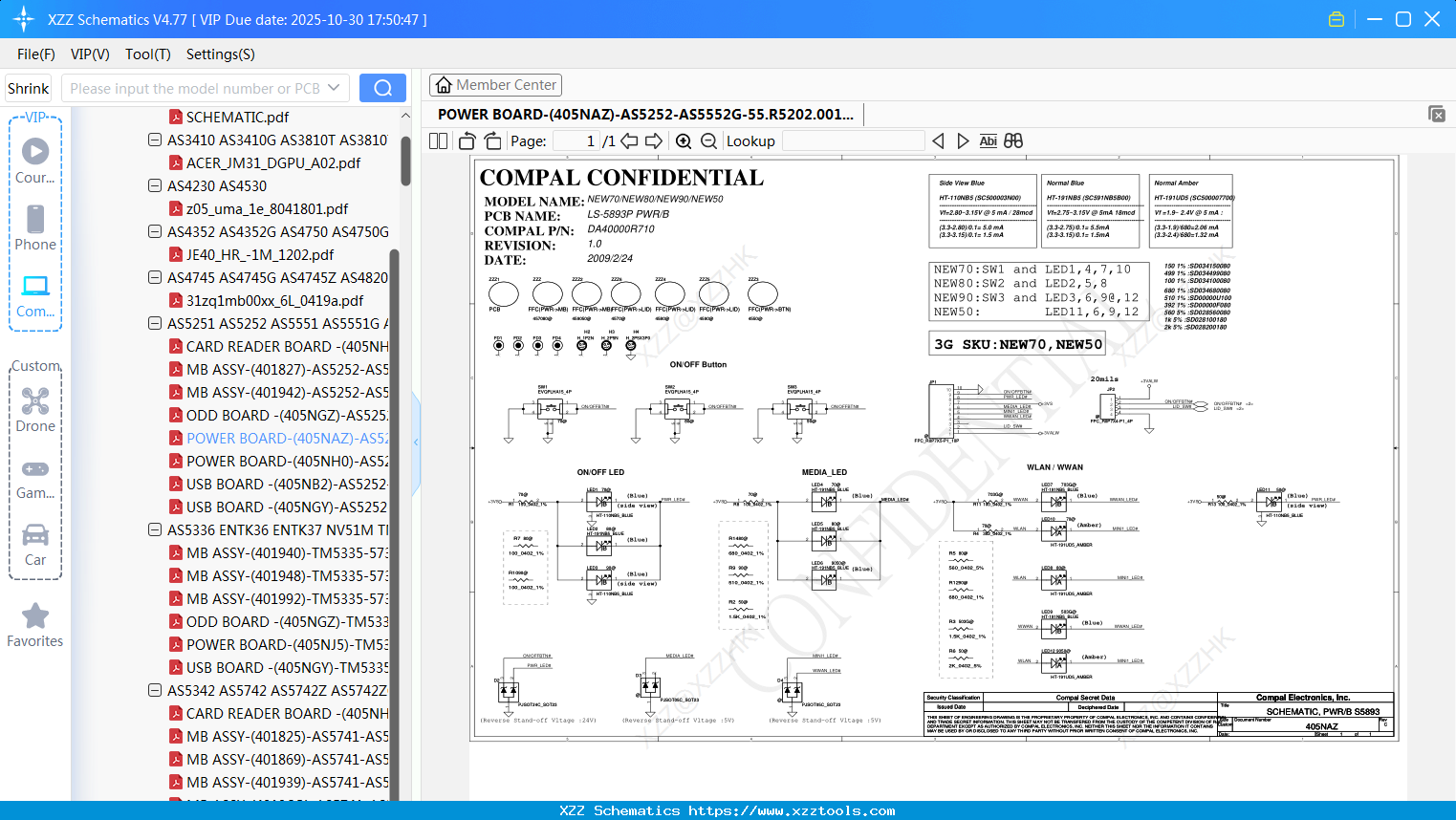The height and width of the screenshot is (820, 1456).
Task: Open POWER BOARD-(405NJ5)-TM53 file
Action: (x=287, y=644)
